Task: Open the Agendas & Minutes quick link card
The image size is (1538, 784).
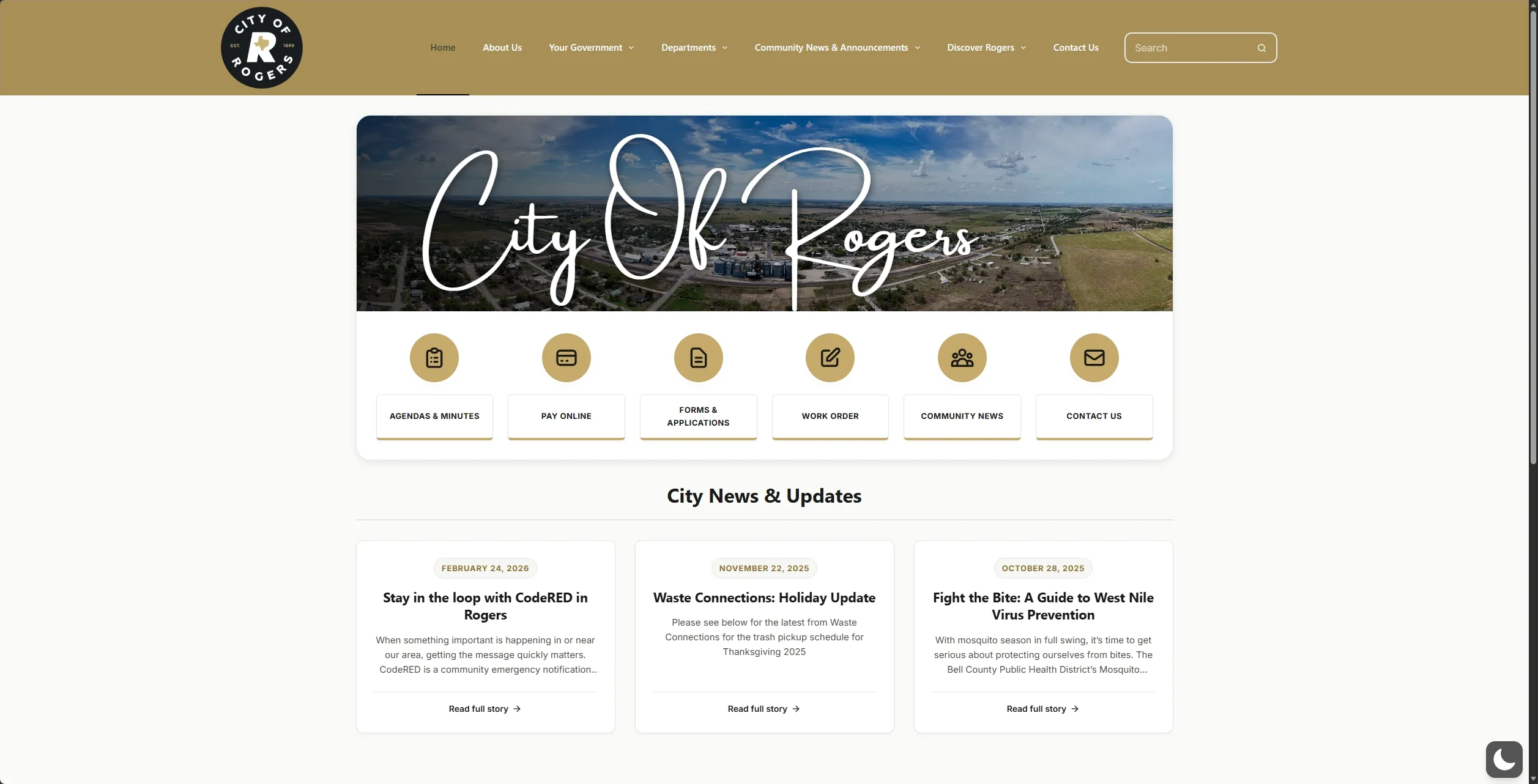Action: [x=434, y=416]
